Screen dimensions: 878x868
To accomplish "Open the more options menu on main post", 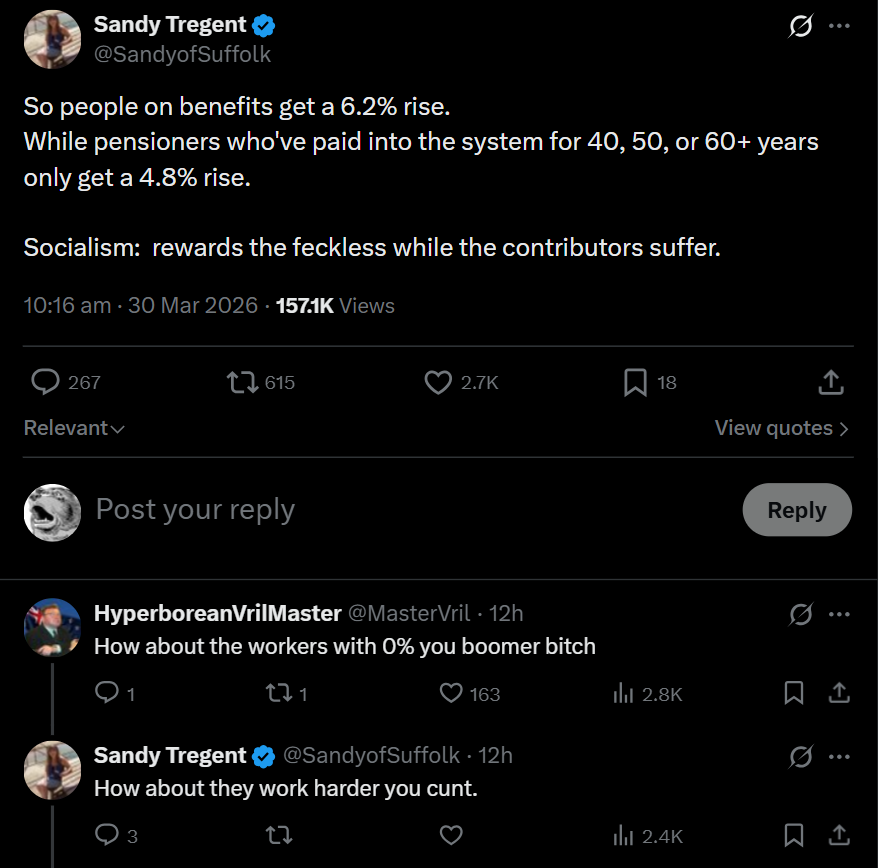I will click(x=839, y=26).
